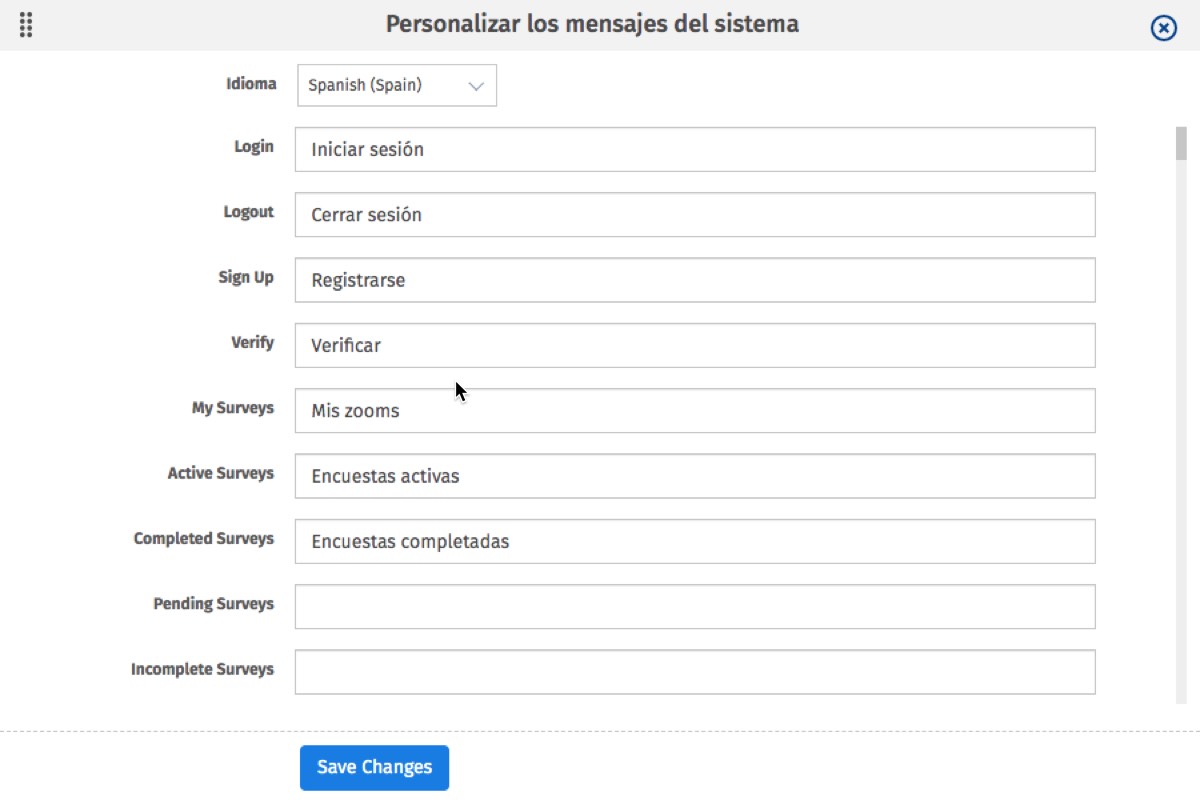1200x804 pixels.
Task: Click the Completed Surveys text box
Action: point(694,541)
